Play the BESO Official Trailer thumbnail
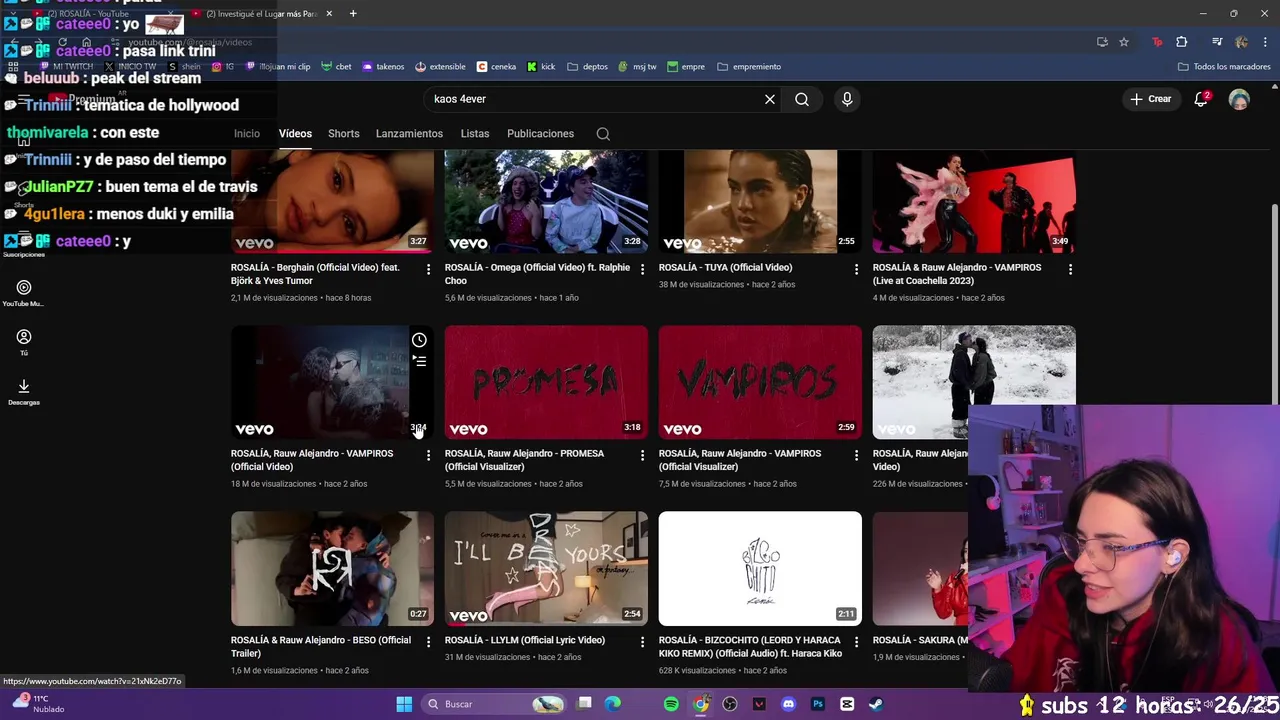This screenshot has width=1280, height=720. 332,568
